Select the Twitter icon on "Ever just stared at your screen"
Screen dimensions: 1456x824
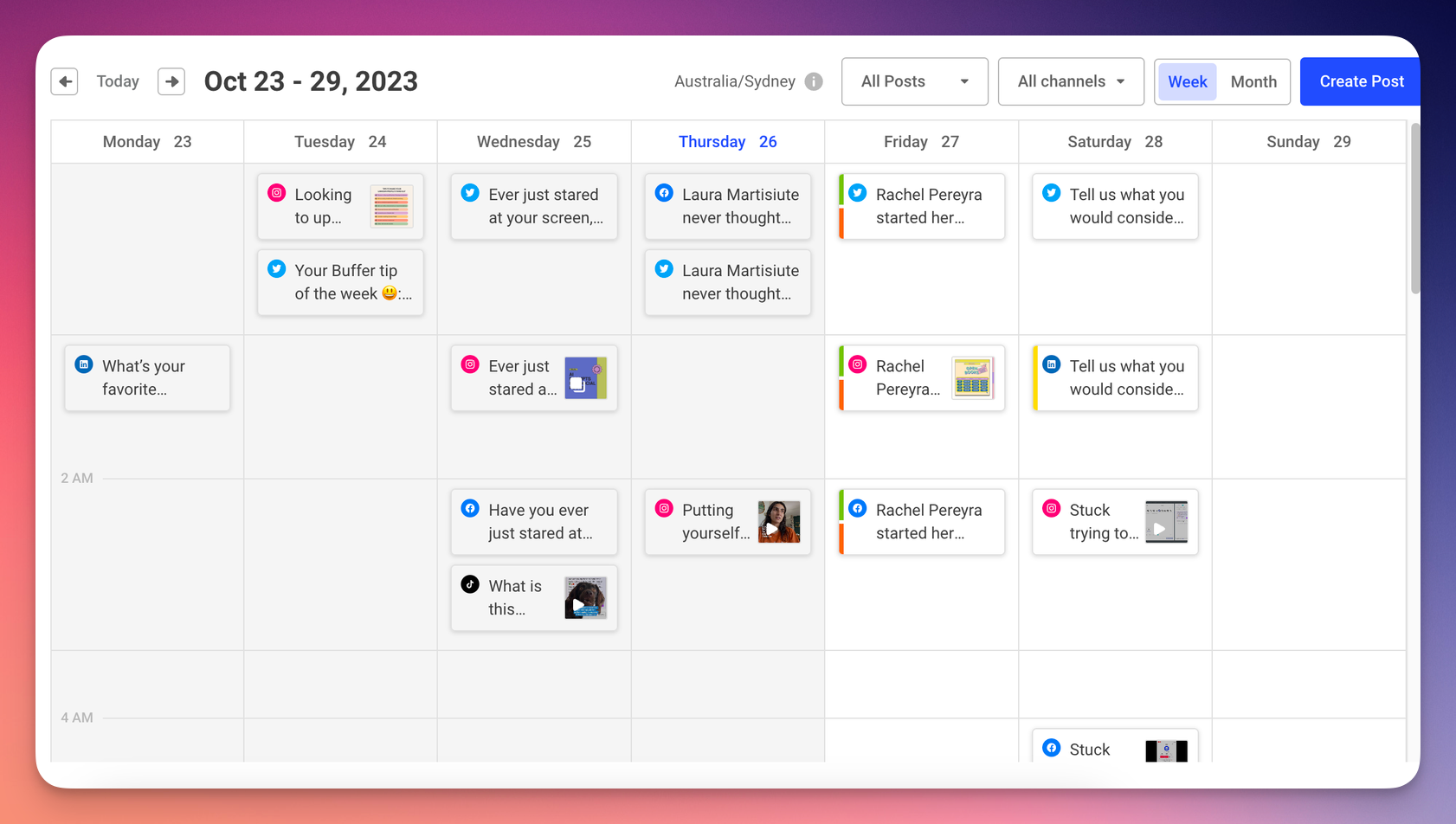click(x=470, y=192)
